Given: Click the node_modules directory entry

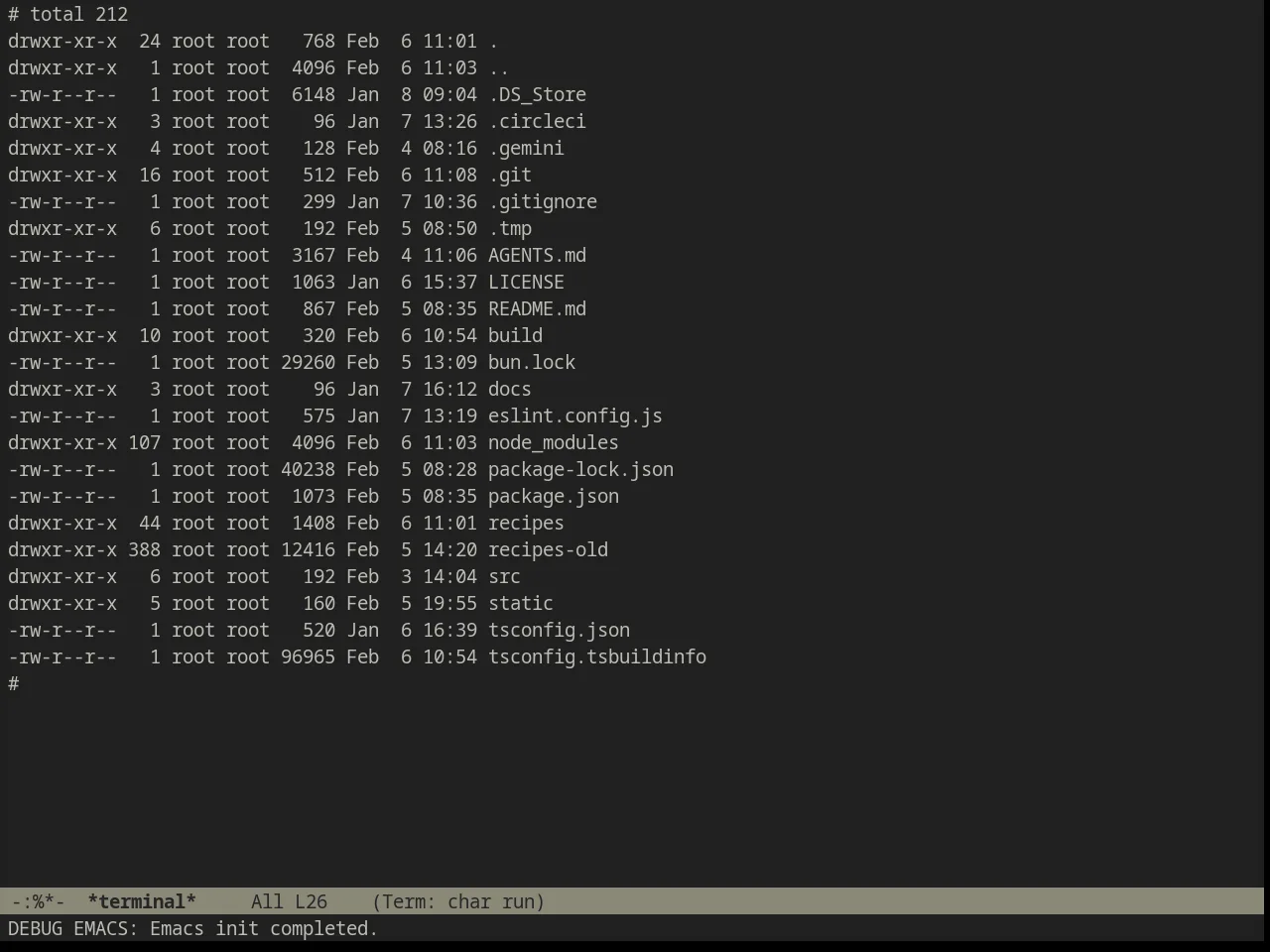Looking at the screenshot, I should pos(553,442).
